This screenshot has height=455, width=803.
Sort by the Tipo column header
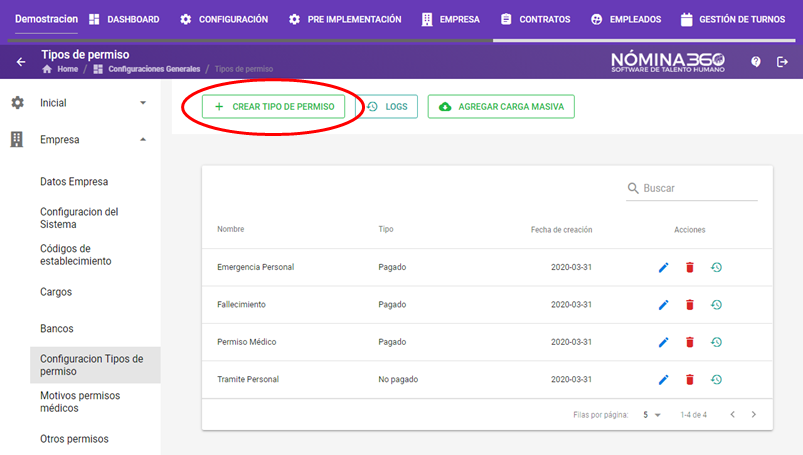[386, 229]
